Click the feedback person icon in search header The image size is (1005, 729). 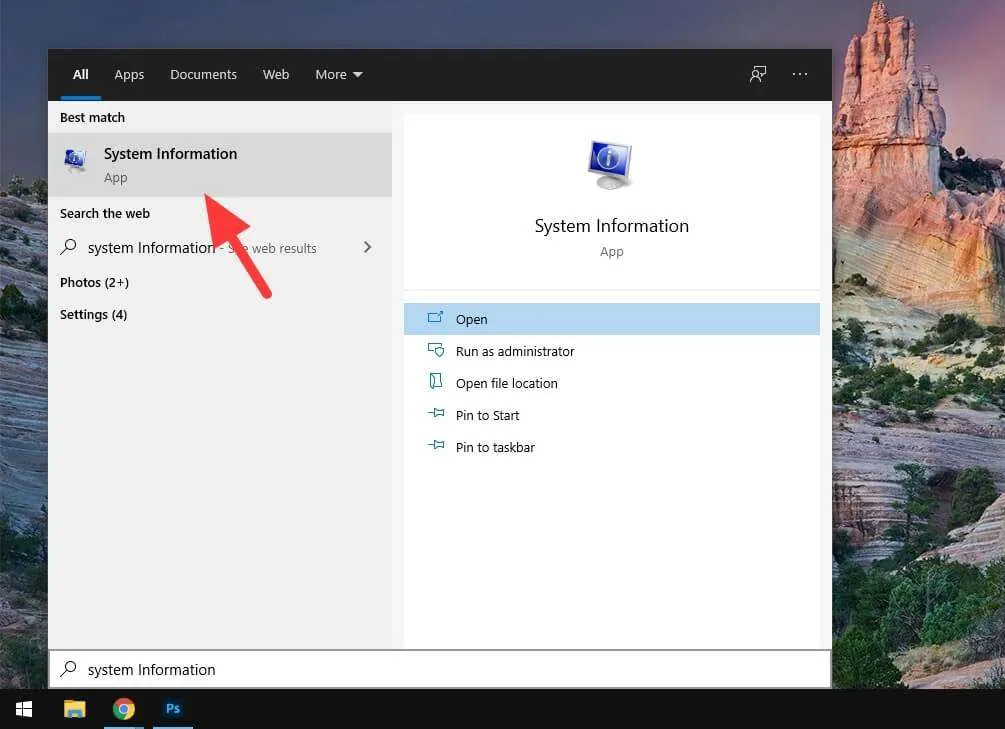pyautogui.click(x=758, y=74)
